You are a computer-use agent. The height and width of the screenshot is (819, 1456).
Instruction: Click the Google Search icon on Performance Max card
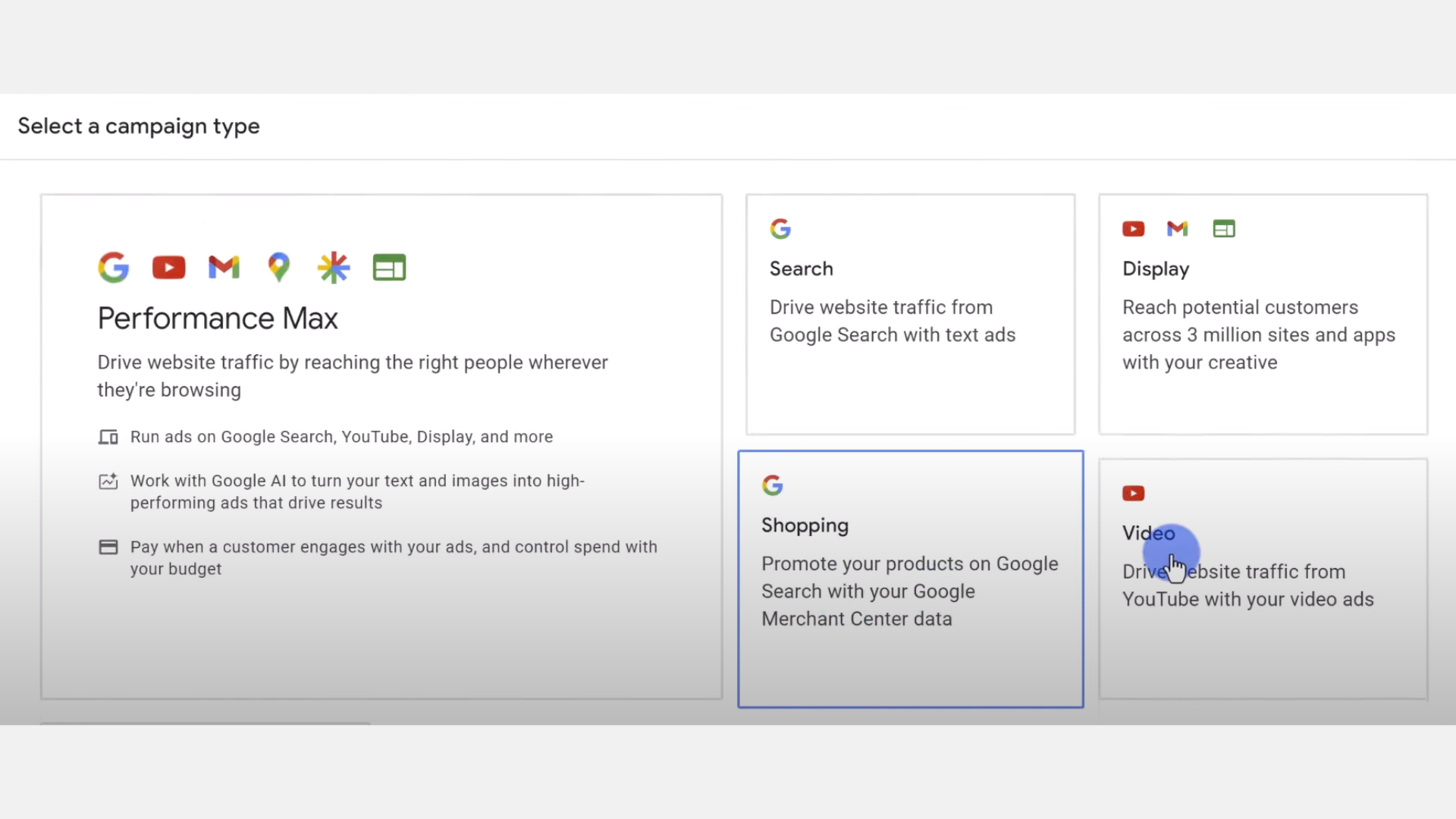(x=113, y=267)
